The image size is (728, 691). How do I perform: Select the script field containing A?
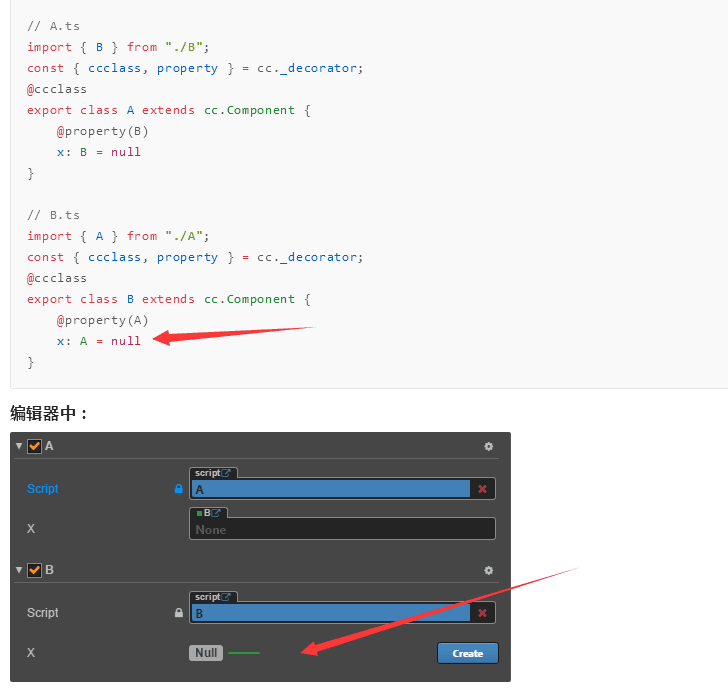coord(331,489)
